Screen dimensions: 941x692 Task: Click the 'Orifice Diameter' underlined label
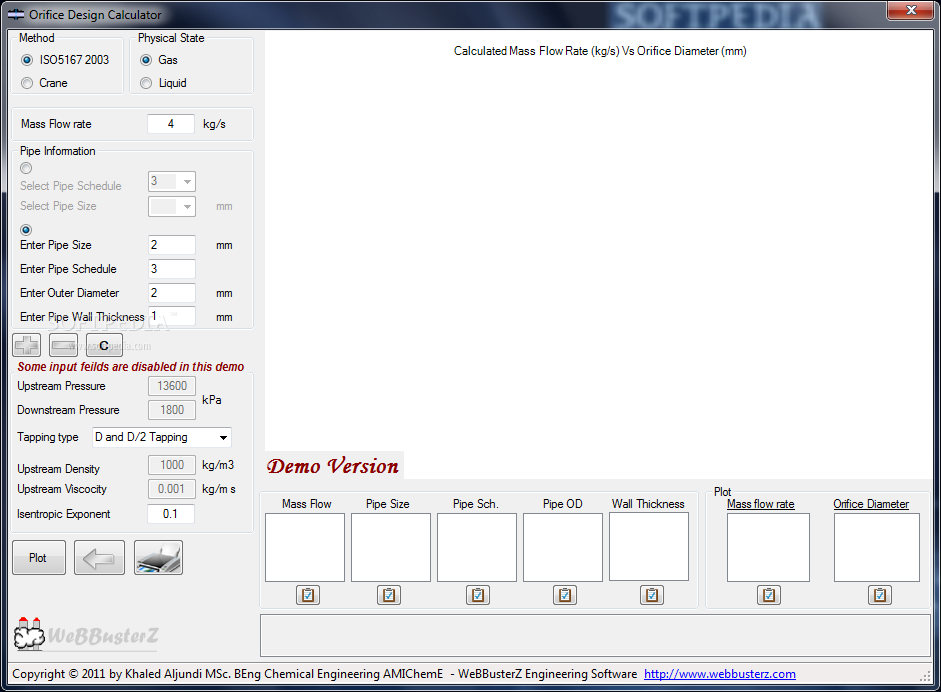pos(871,504)
